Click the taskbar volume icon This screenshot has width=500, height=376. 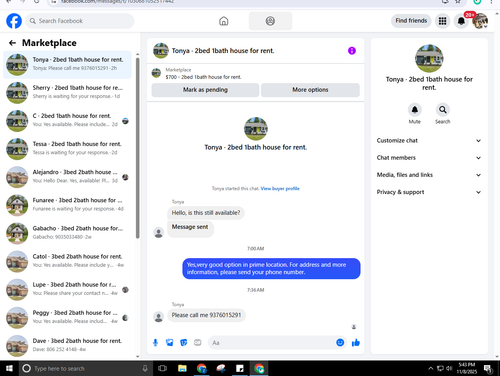pos(449,368)
